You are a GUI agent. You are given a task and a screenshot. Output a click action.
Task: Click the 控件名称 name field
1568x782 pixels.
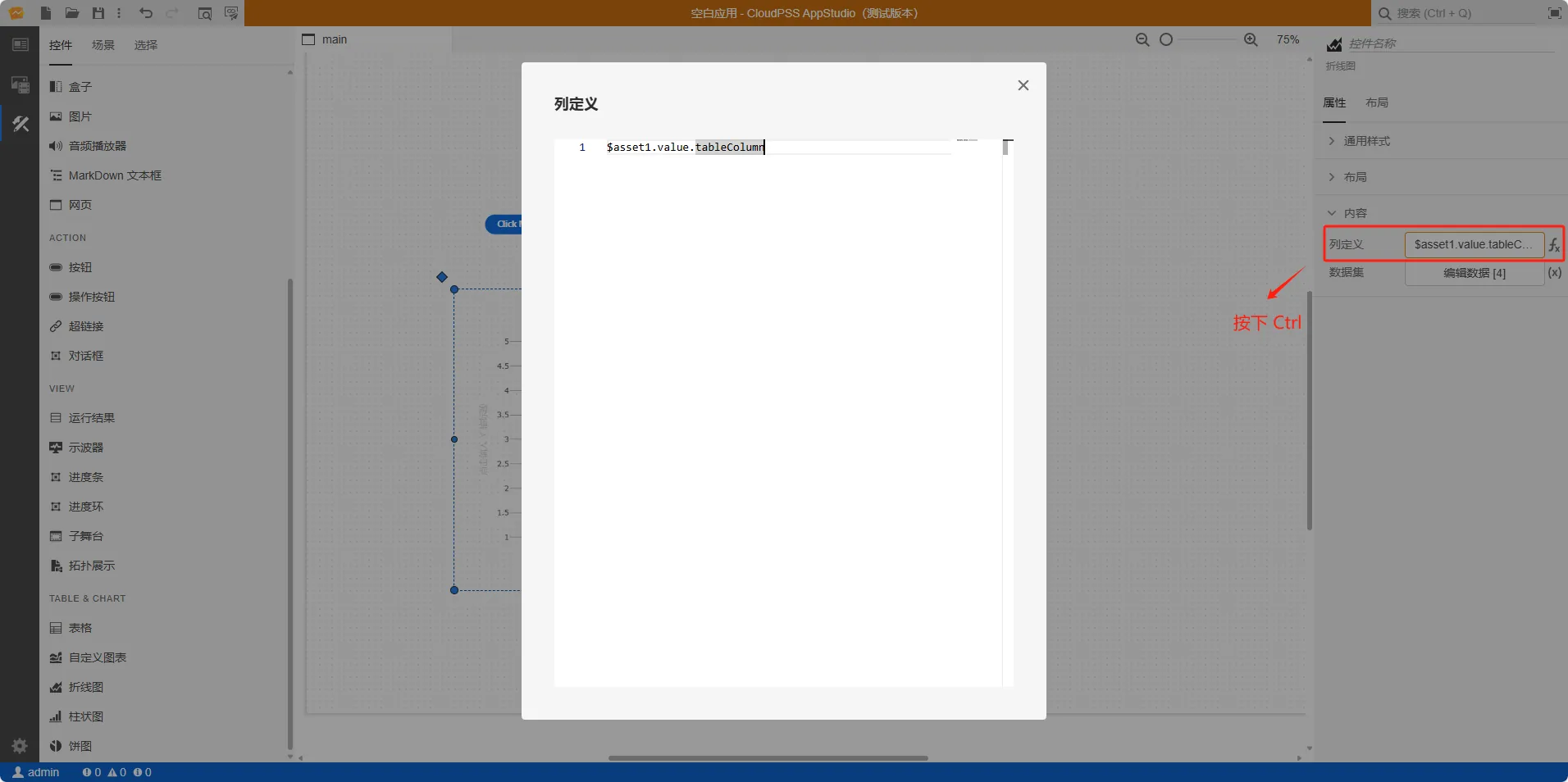[x=1451, y=43]
